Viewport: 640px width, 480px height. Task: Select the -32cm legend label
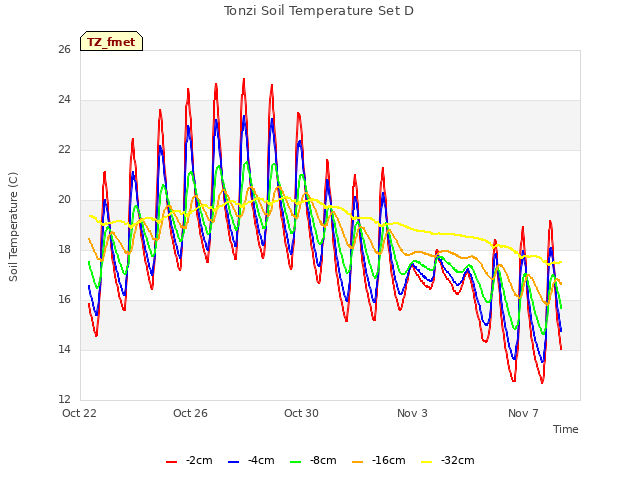pyautogui.click(x=457, y=460)
